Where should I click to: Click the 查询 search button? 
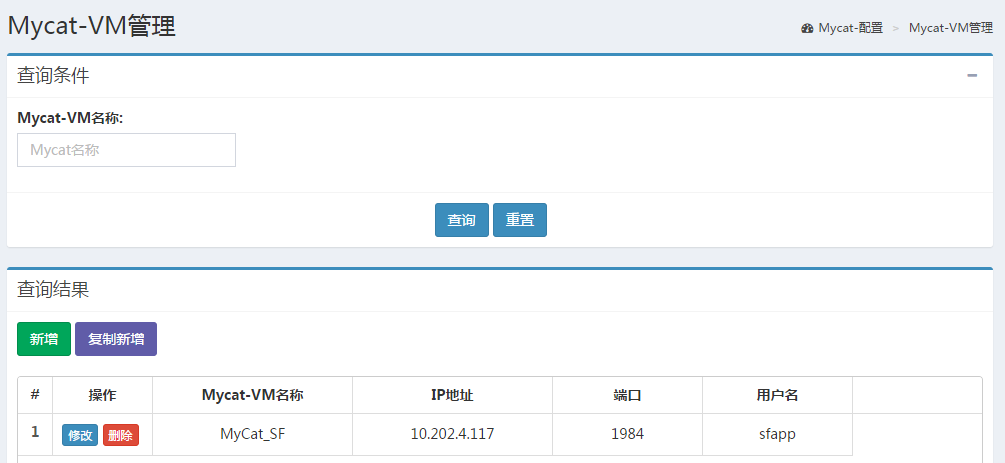pos(461,220)
